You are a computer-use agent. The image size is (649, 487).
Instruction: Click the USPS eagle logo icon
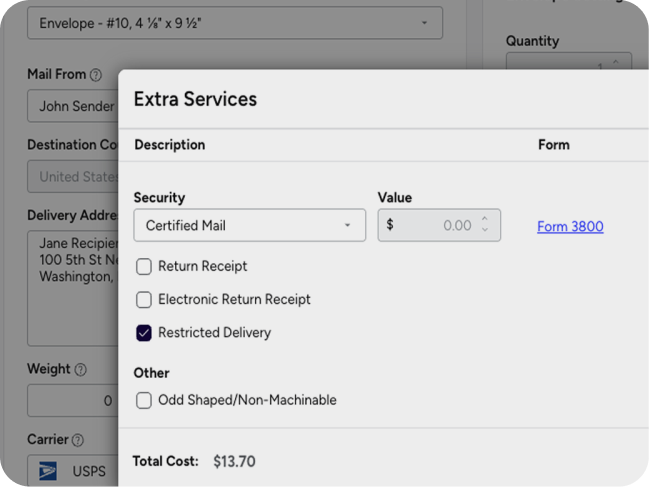tap(48, 471)
